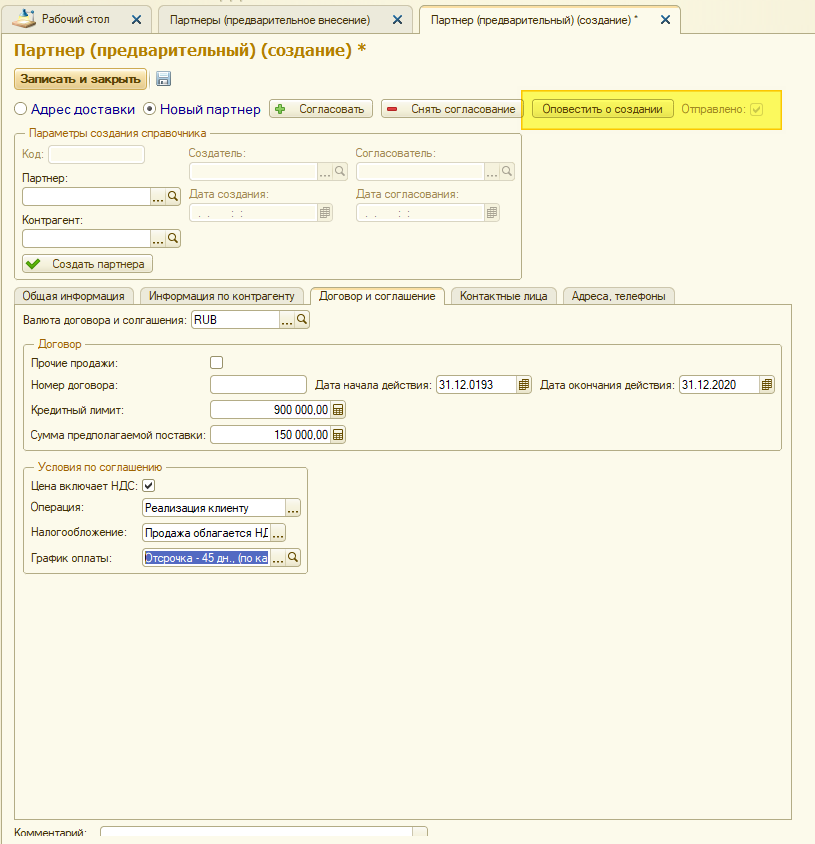Viewport: 815px width, 844px height.
Task: Open the Общая информация tab
Action: (73, 296)
